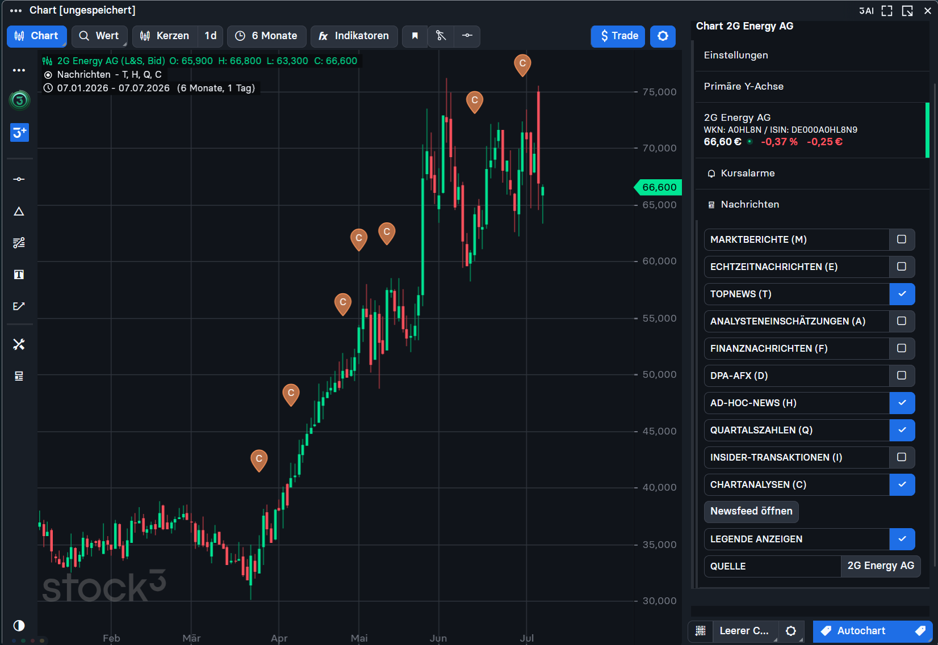Select the 2G Energy AG instrument entry
This screenshot has width=938, height=645.
[812, 130]
